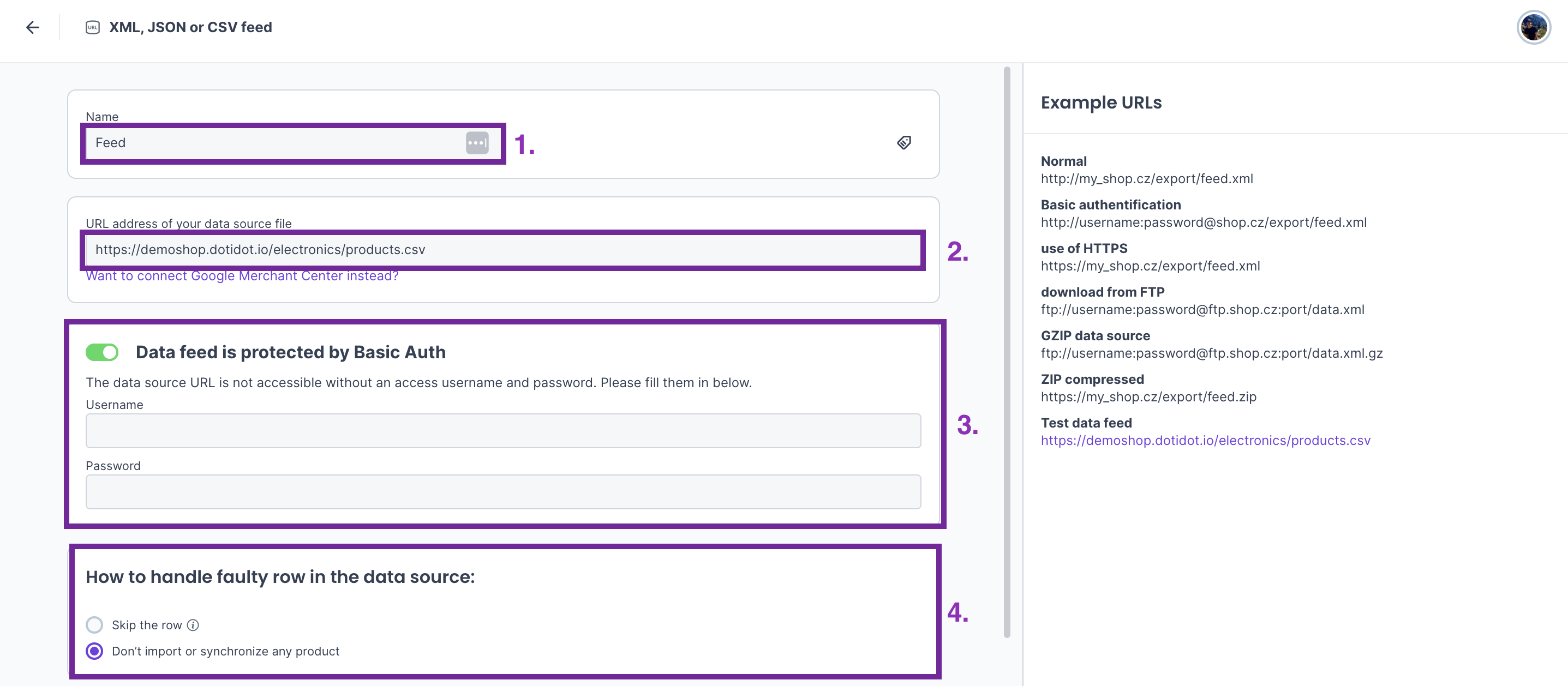Click the Basic authentification example URL
The height and width of the screenshot is (686, 1568).
[1204, 222]
